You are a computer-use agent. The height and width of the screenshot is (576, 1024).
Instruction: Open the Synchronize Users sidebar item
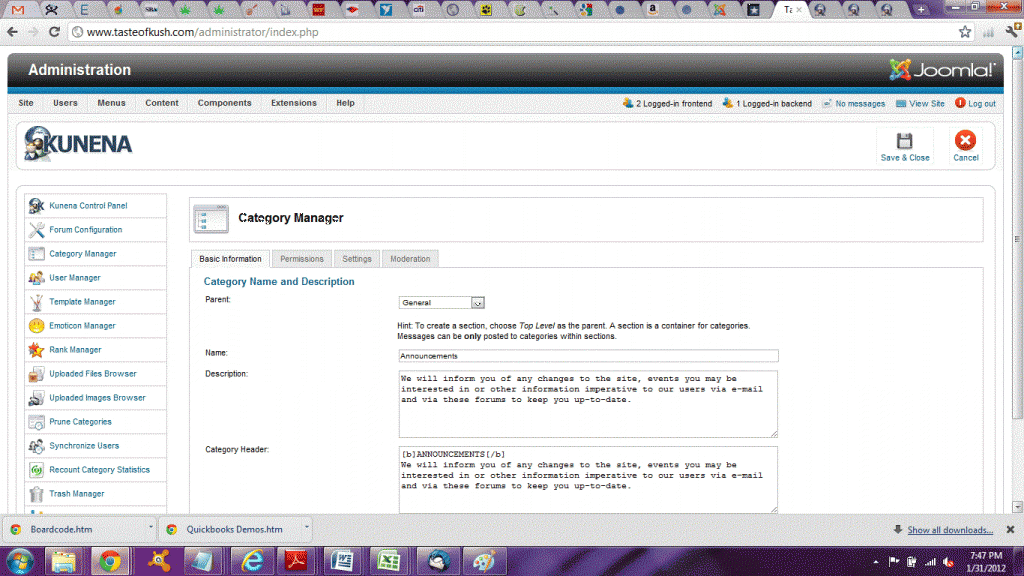84,446
